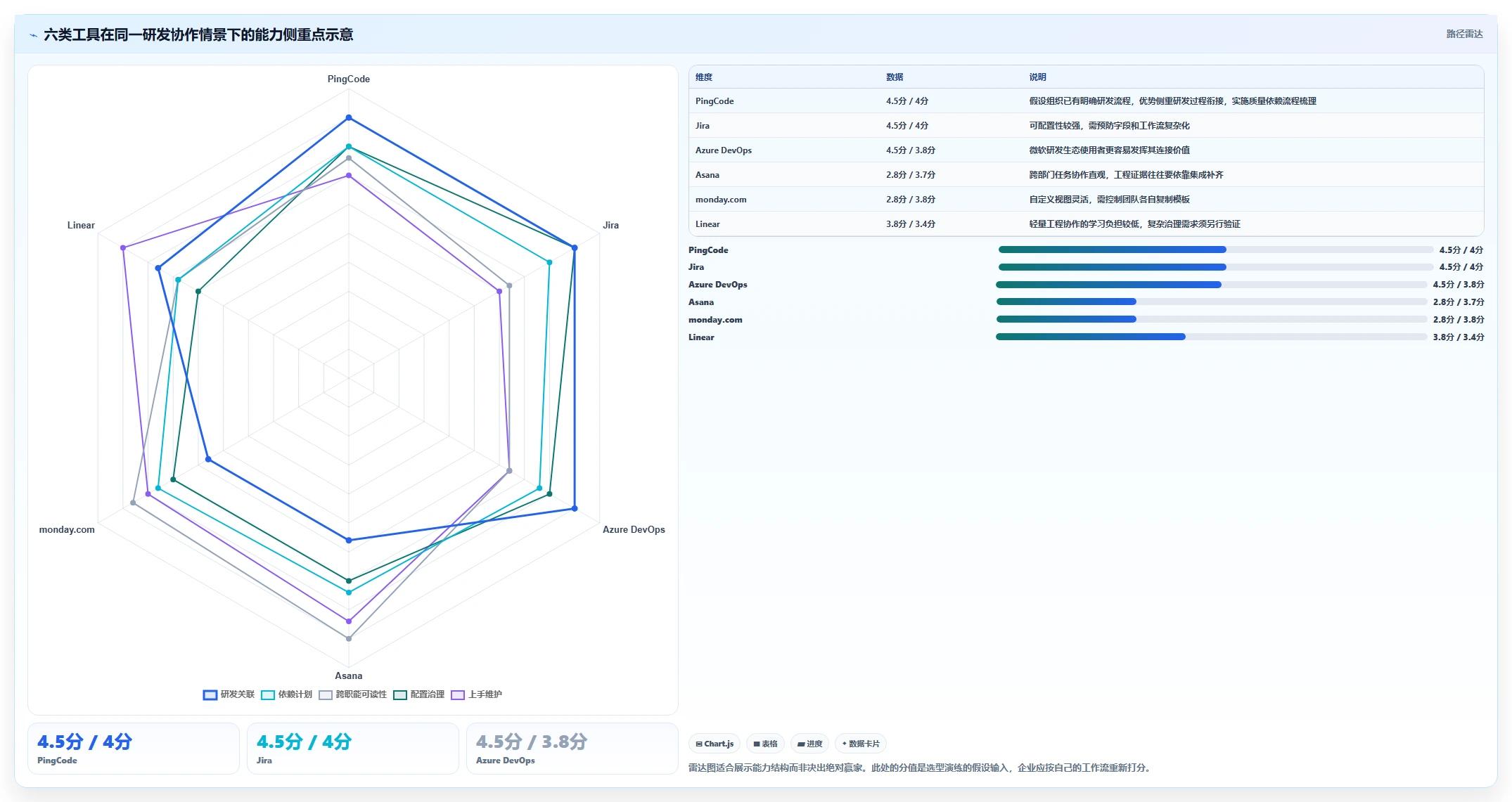The height and width of the screenshot is (802, 1512).
Task: Click the blue 研发关联 point on the Azure DevOps axis
Action: (575, 508)
